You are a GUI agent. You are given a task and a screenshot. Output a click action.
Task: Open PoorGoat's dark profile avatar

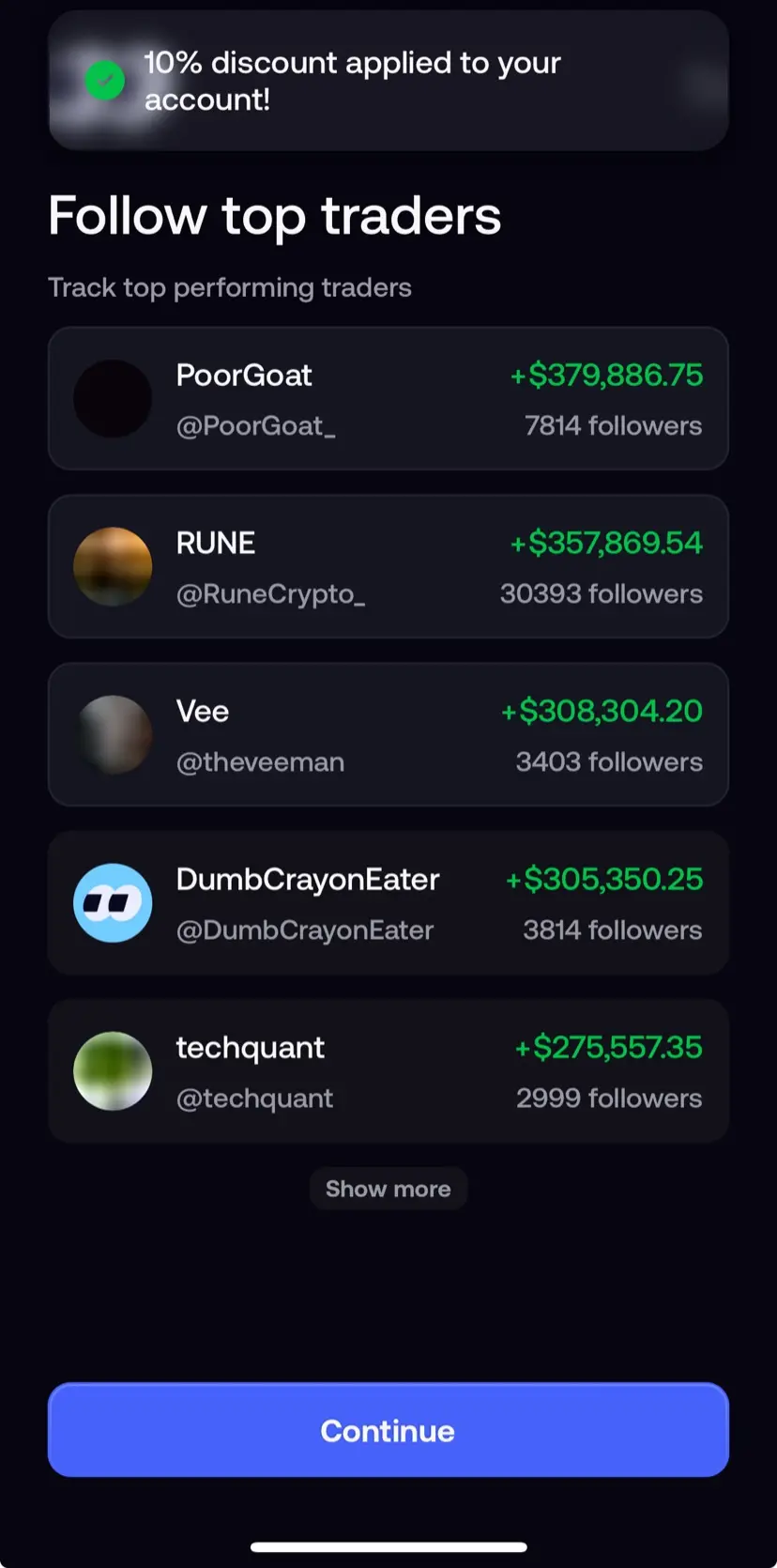point(113,399)
